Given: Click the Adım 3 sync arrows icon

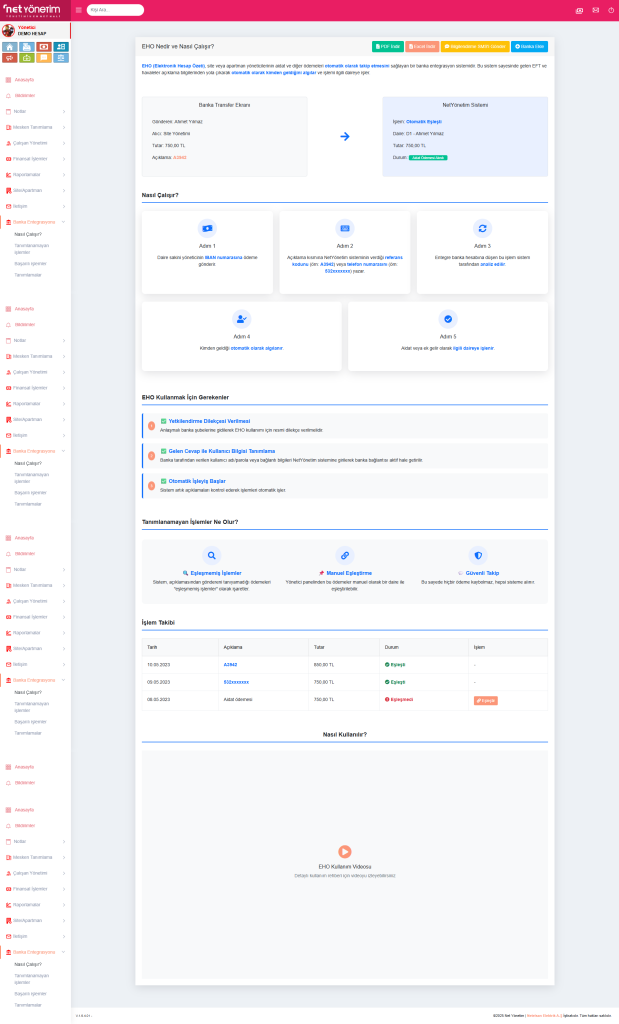Looking at the screenshot, I should click(x=482, y=227).
